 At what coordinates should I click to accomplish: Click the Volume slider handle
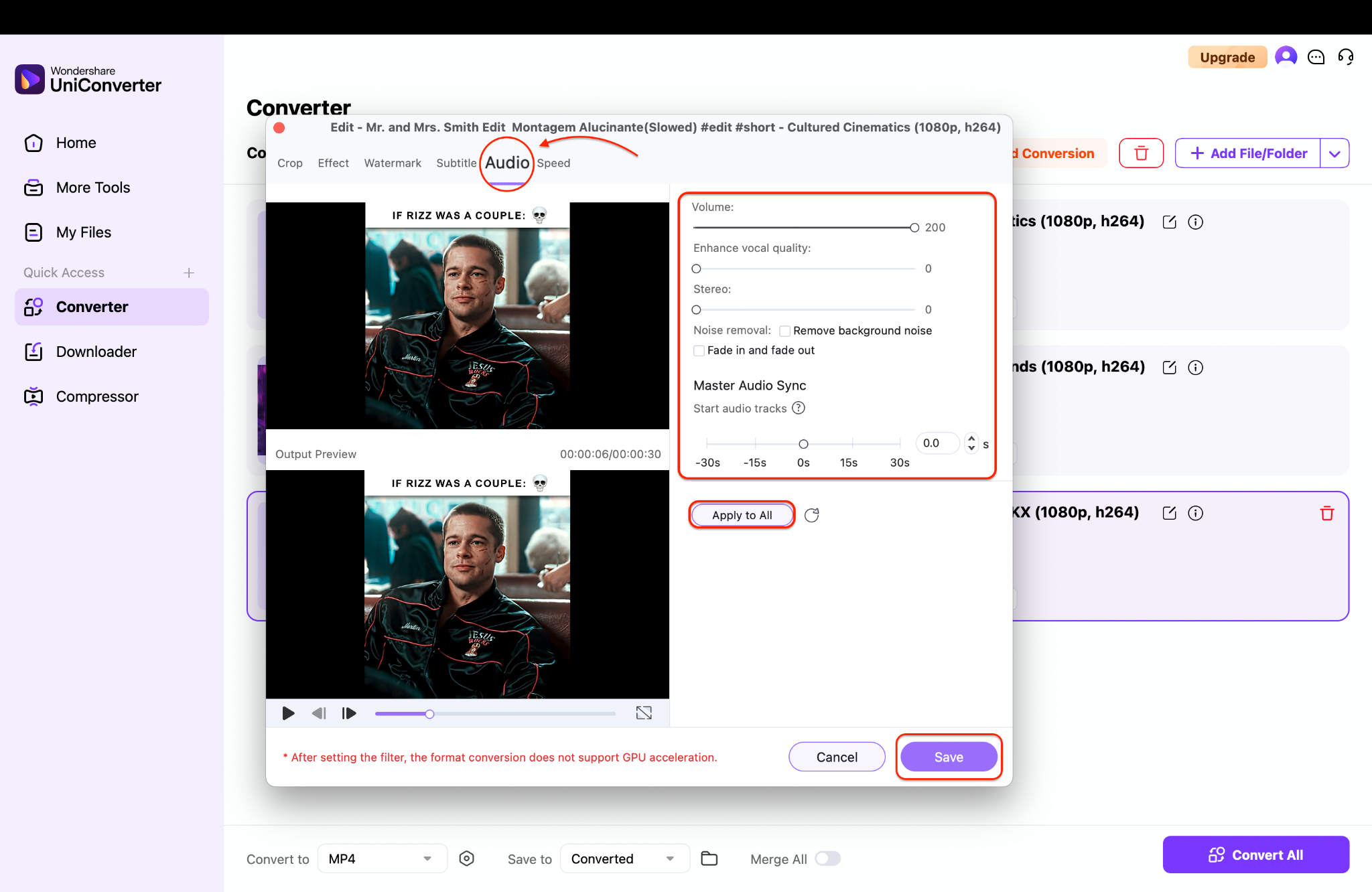click(x=914, y=228)
